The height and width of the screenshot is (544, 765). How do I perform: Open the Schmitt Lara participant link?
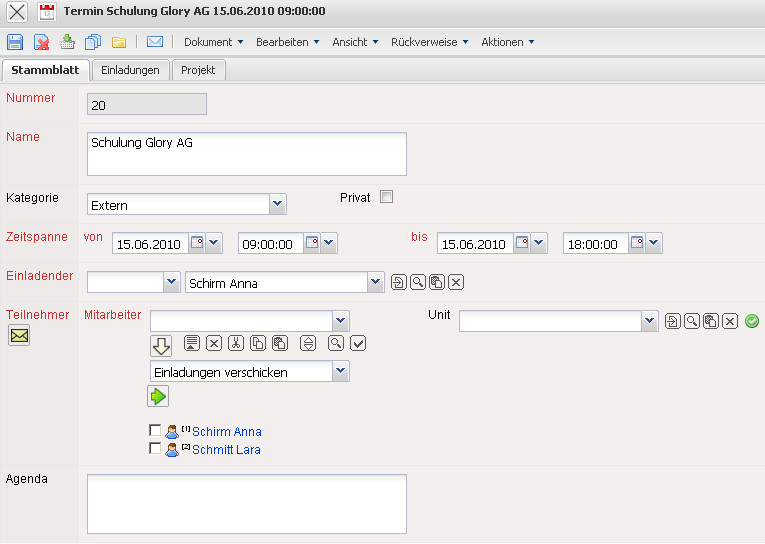tap(227, 450)
